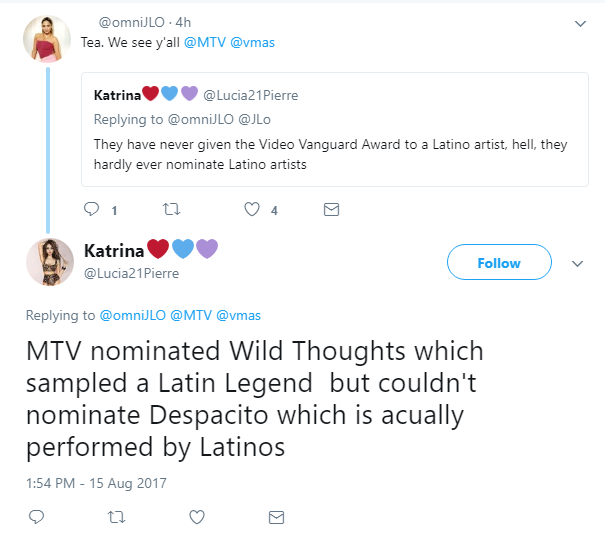Image resolution: width=605 pixels, height=547 pixels.
Task: Follow Katrina's account
Action: point(499,262)
